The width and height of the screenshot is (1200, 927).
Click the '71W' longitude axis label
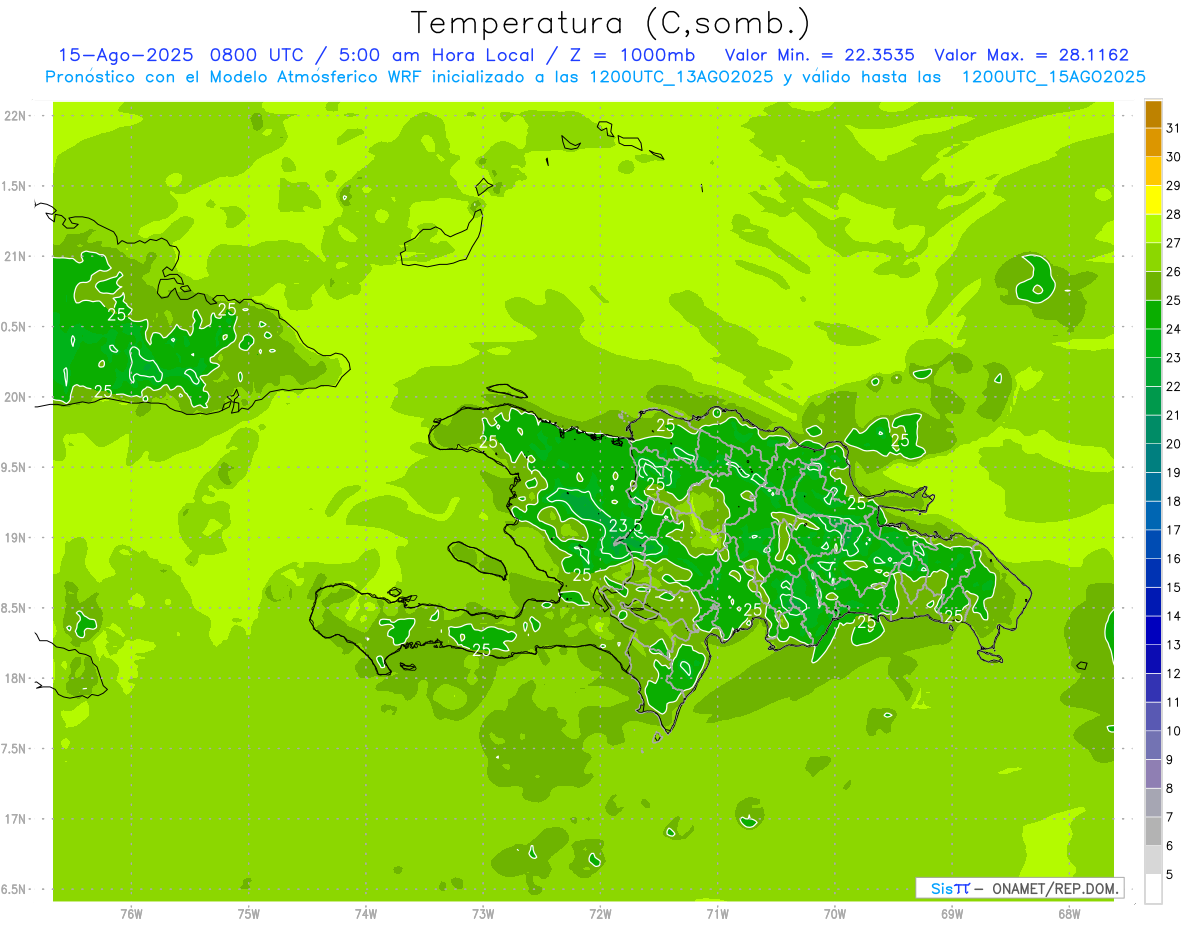pos(717,914)
